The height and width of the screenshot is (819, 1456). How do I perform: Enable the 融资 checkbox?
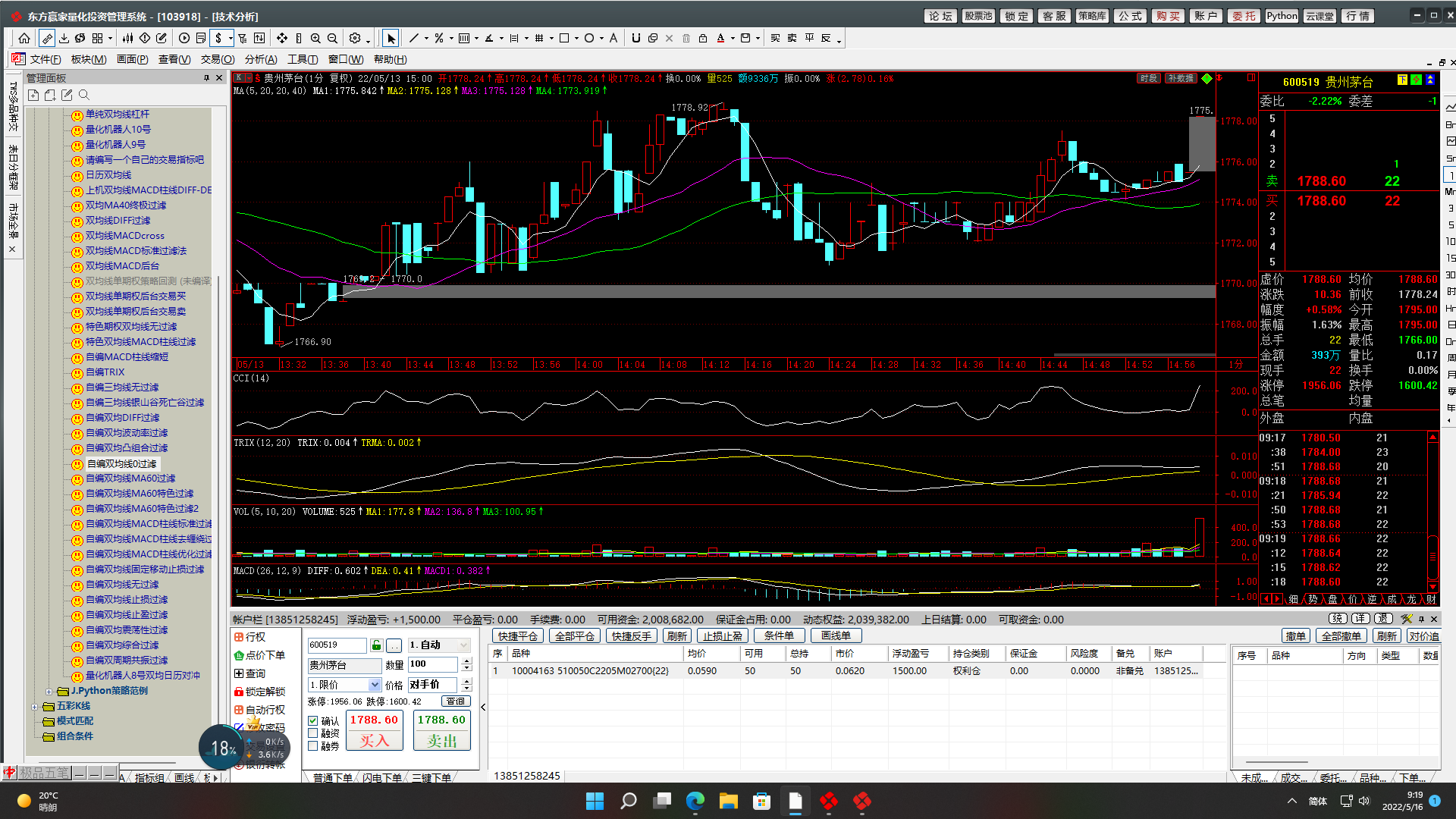pyautogui.click(x=313, y=733)
